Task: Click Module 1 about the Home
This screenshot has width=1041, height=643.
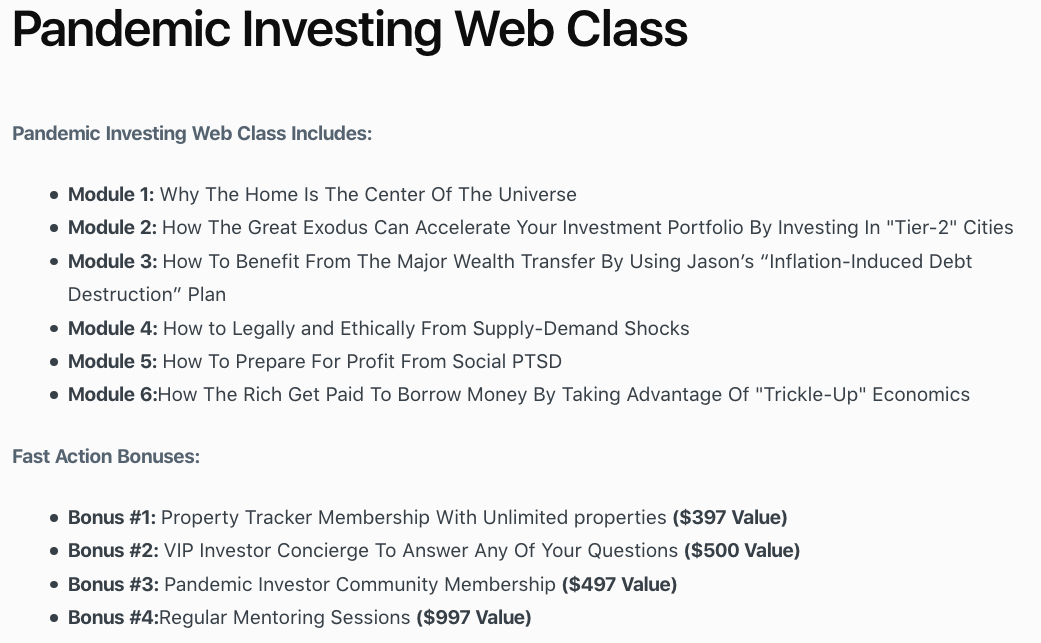Action: 322,194
